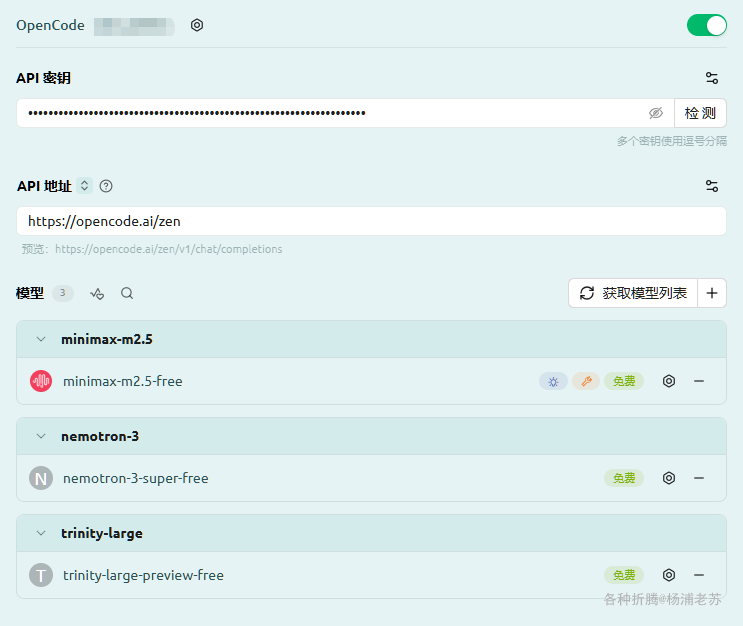The image size is (743, 626).
Task: Click the 模型 section label
Action: (x=30, y=293)
